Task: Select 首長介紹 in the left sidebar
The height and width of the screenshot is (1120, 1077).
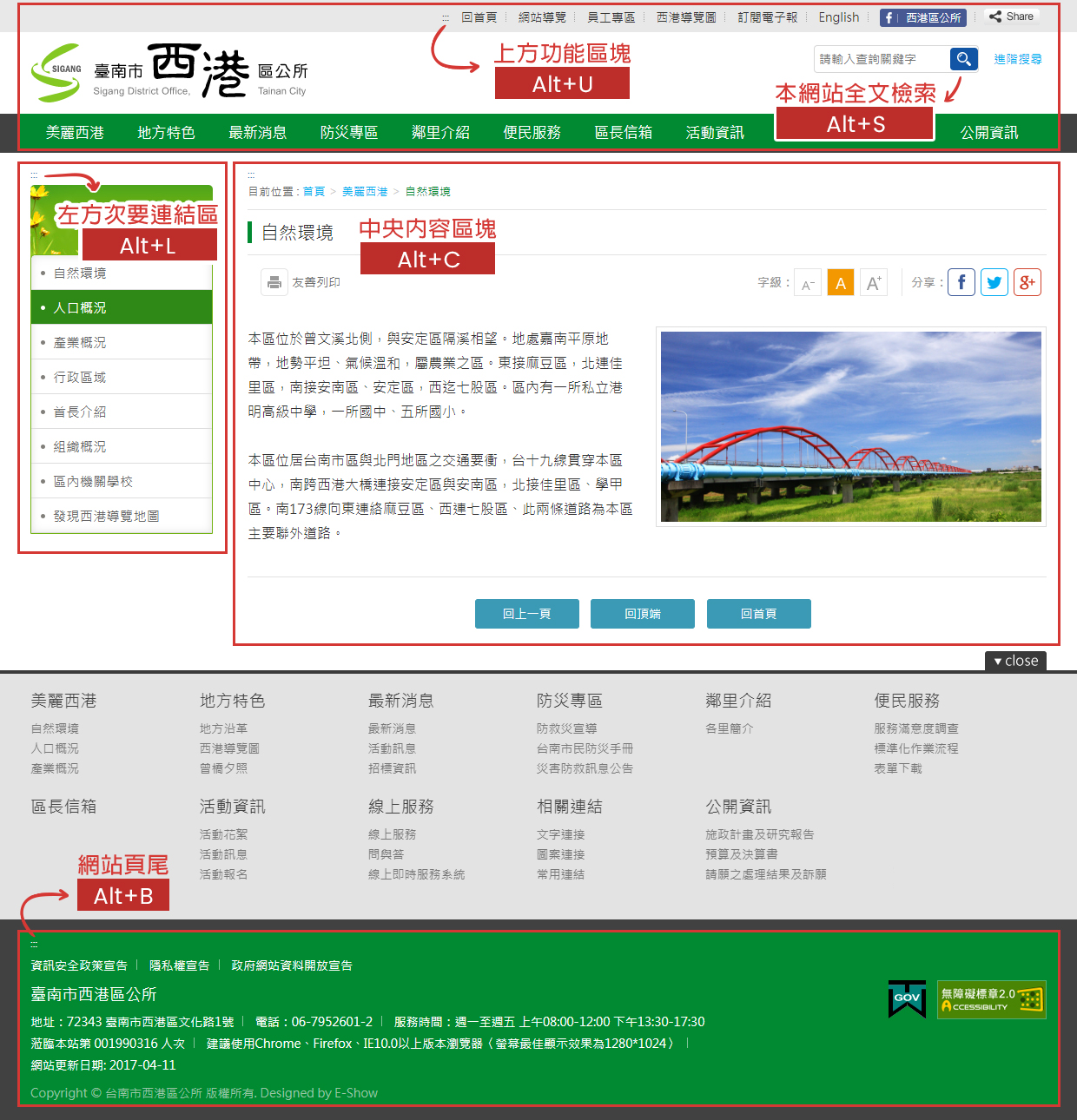Action: coord(122,412)
